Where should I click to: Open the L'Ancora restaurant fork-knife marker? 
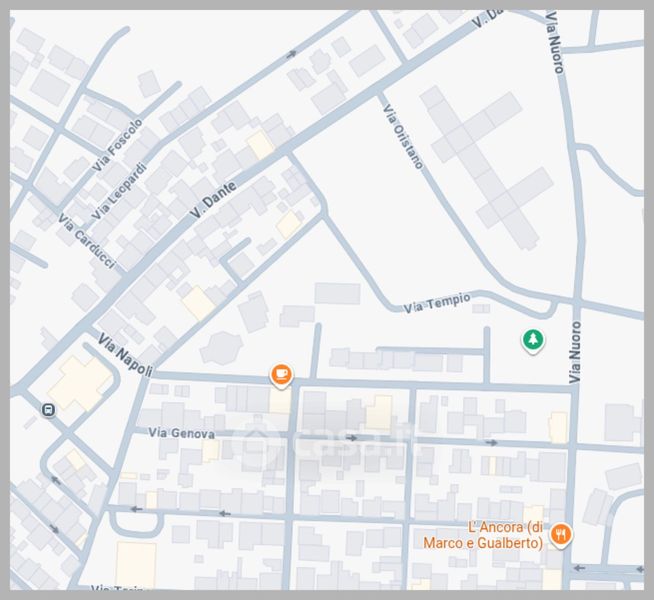[x=562, y=534]
